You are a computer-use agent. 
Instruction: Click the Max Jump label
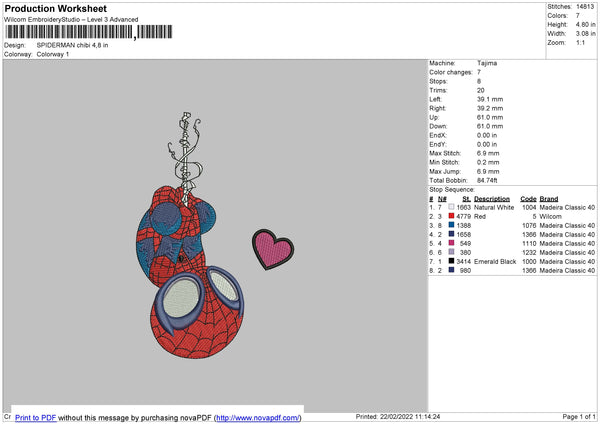coord(445,171)
